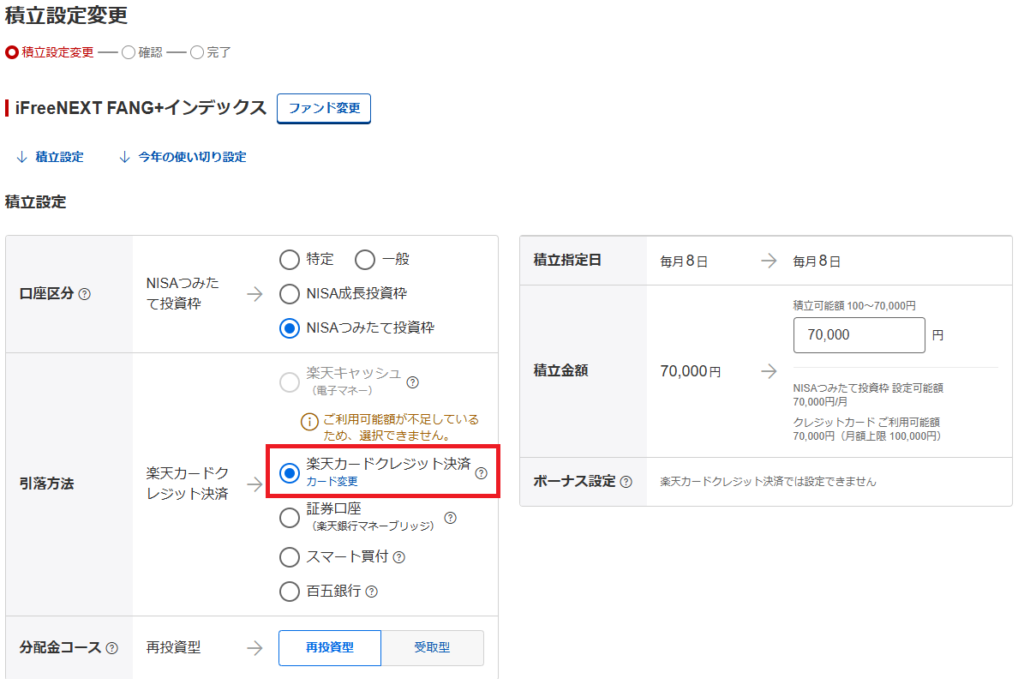Click the iFreeNEXT FANG+インデックス fund title
The width and height of the screenshot is (1024, 679).
140,108
